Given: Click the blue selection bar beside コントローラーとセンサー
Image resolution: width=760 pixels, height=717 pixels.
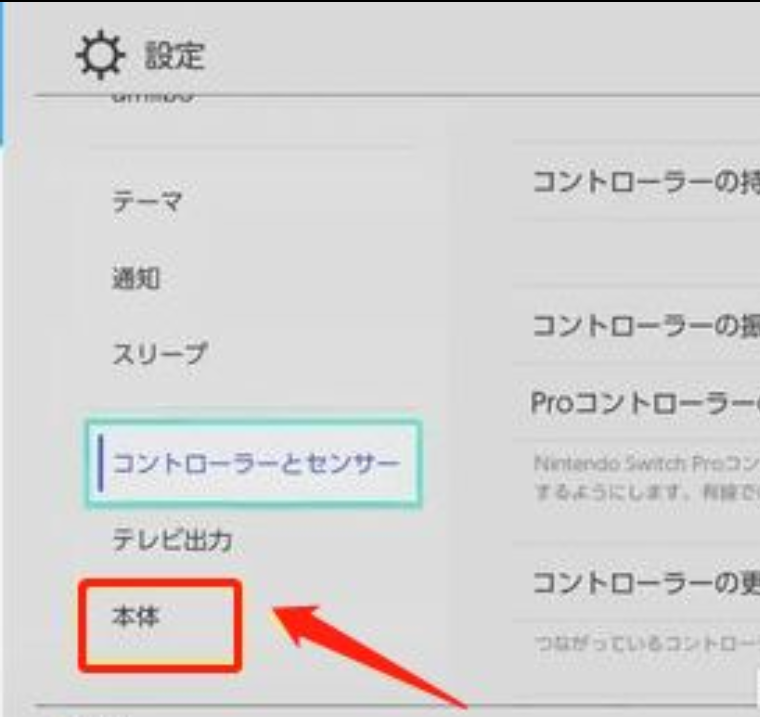Looking at the screenshot, I should (x=101, y=465).
